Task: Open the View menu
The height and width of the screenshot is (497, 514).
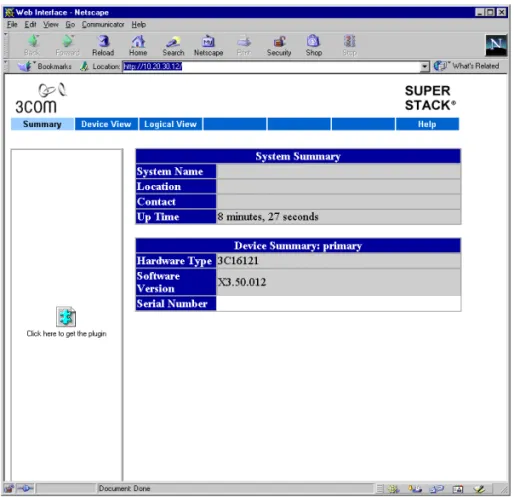Action: click(x=51, y=25)
